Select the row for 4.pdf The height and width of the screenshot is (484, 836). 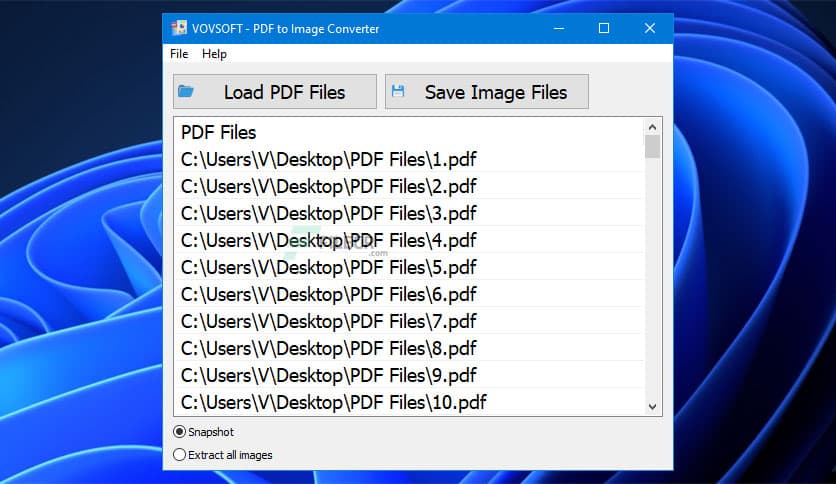409,240
